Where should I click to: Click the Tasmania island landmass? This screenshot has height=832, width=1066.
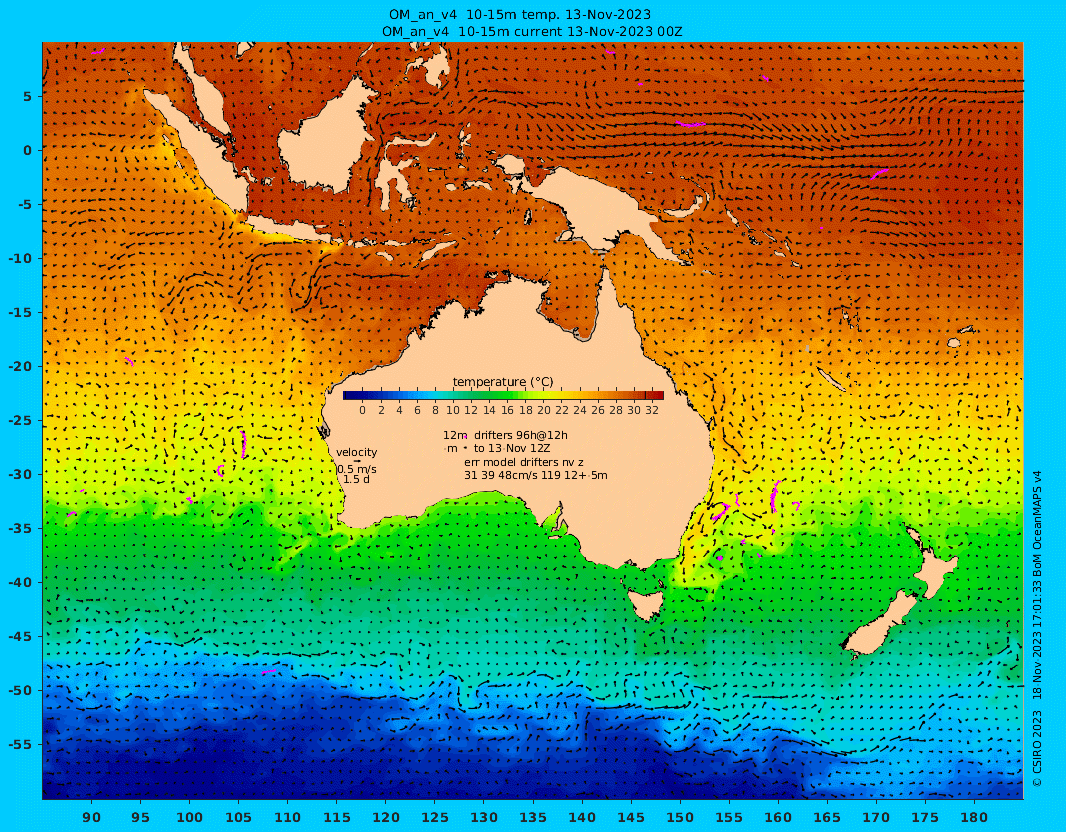pyautogui.click(x=644, y=604)
